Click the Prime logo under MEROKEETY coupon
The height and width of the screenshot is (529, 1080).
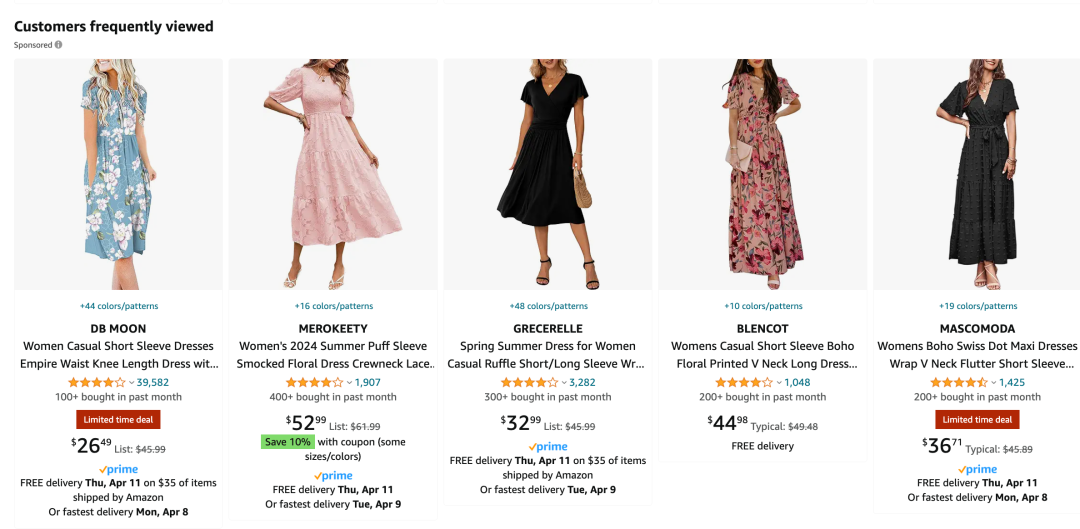[x=333, y=476]
